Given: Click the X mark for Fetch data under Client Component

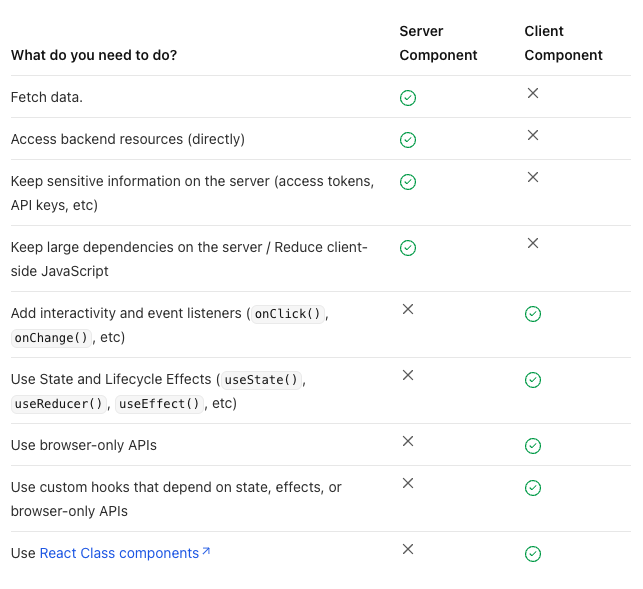Looking at the screenshot, I should coord(533,93).
